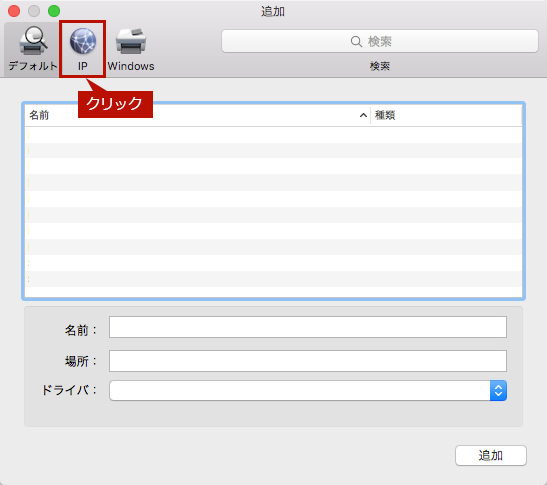Screen dimensions: 547x485
Task: Select the デフォルト printer search icon
Action: click(33, 41)
